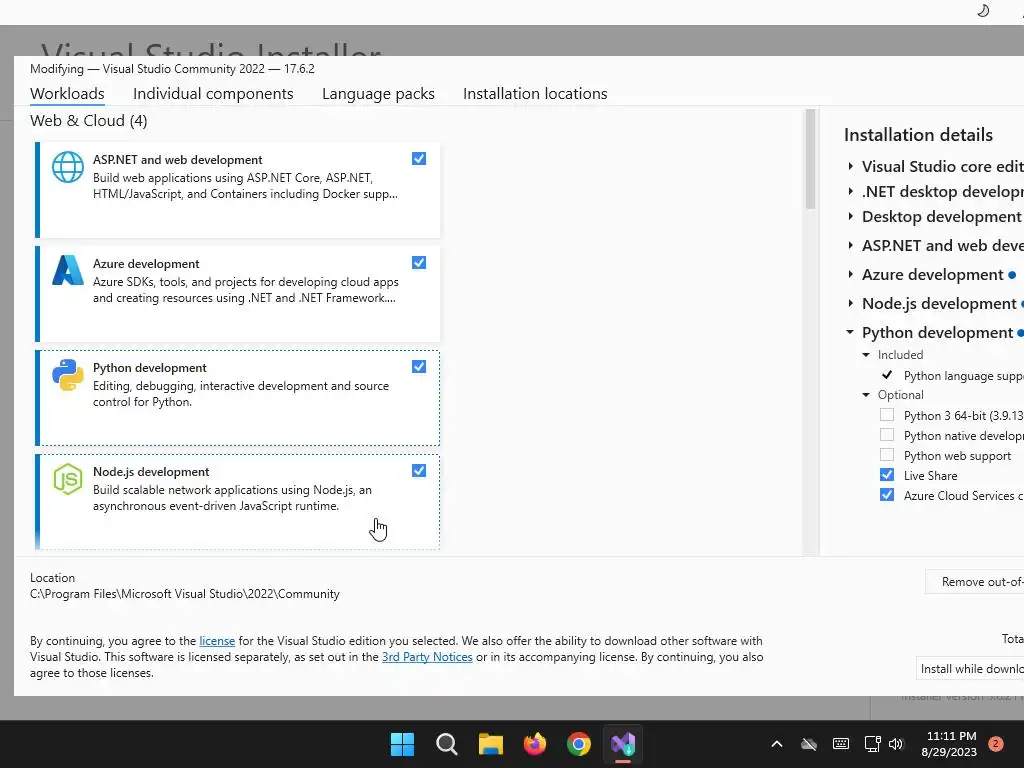The image size is (1024, 768).
Task: Collapse the Optional section
Action: tap(866, 394)
